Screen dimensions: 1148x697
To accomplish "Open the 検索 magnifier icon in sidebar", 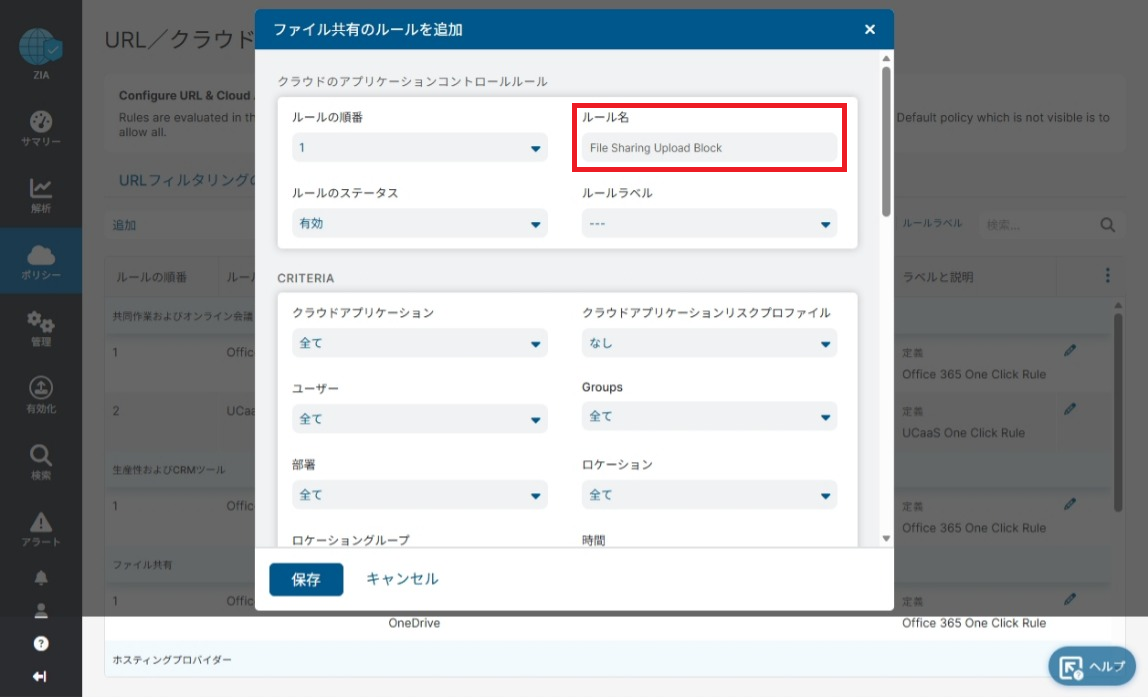I will 41,456.
